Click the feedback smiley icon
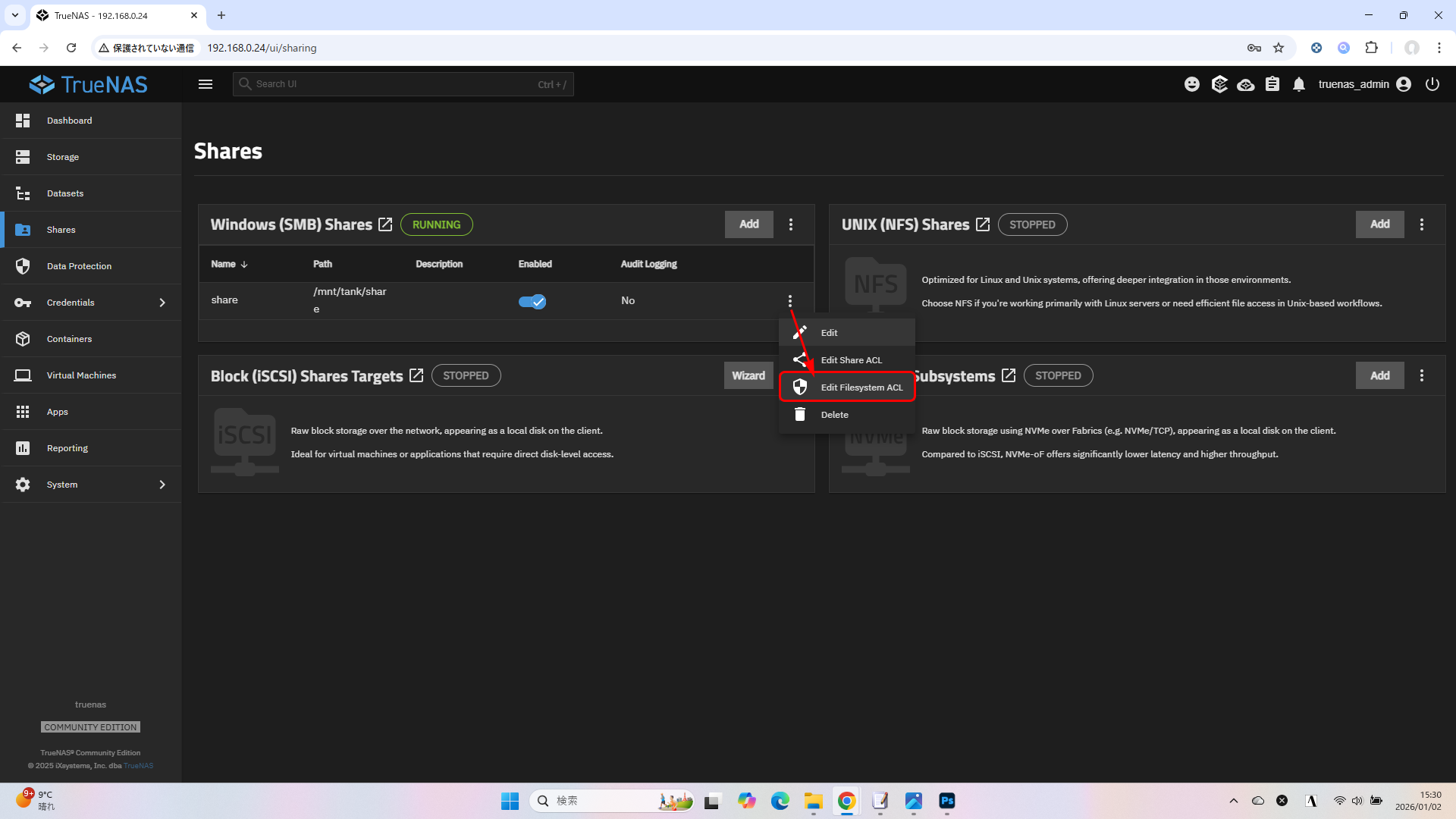Viewport: 1456px width, 819px height. click(x=1192, y=84)
